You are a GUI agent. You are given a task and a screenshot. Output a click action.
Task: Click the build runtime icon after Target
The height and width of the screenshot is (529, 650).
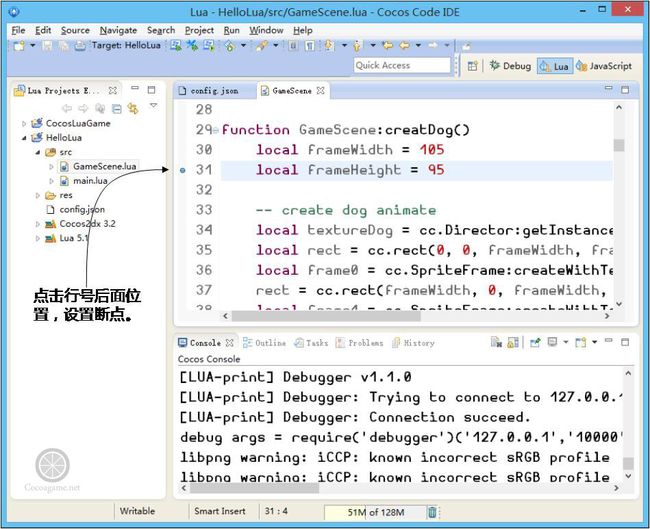click(176, 45)
